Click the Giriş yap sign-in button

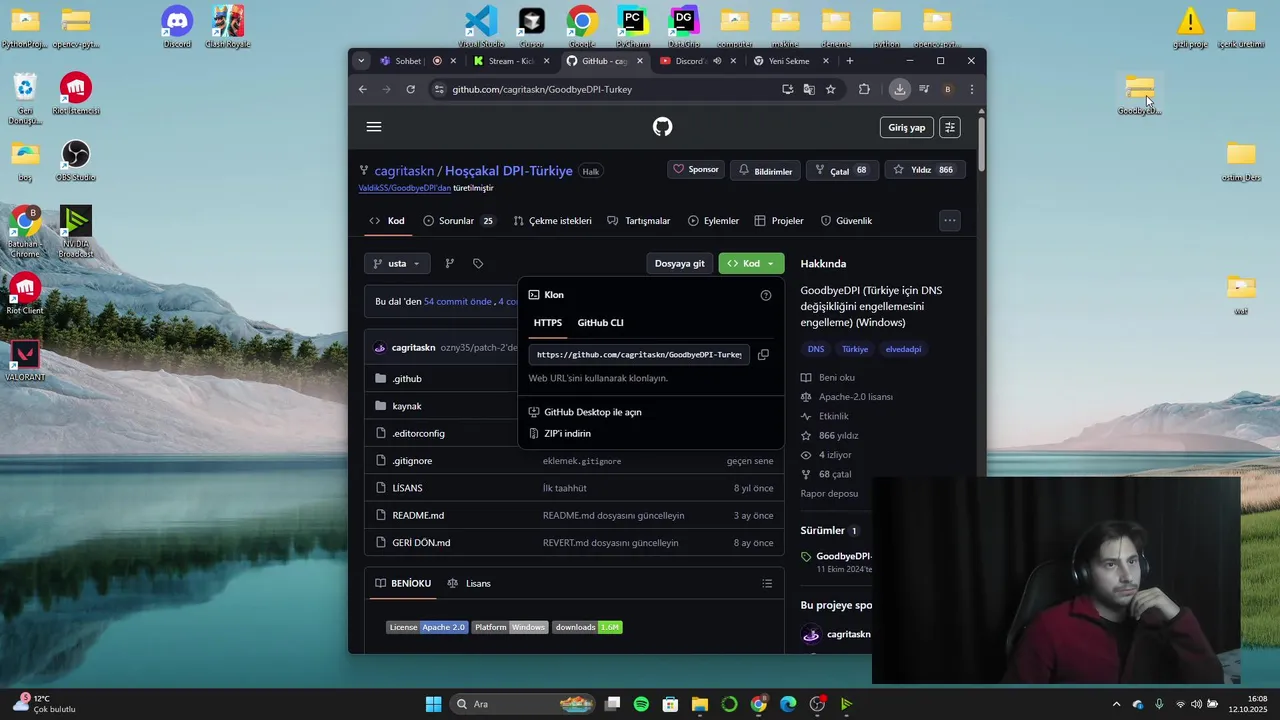pyautogui.click(x=907, y=127)
